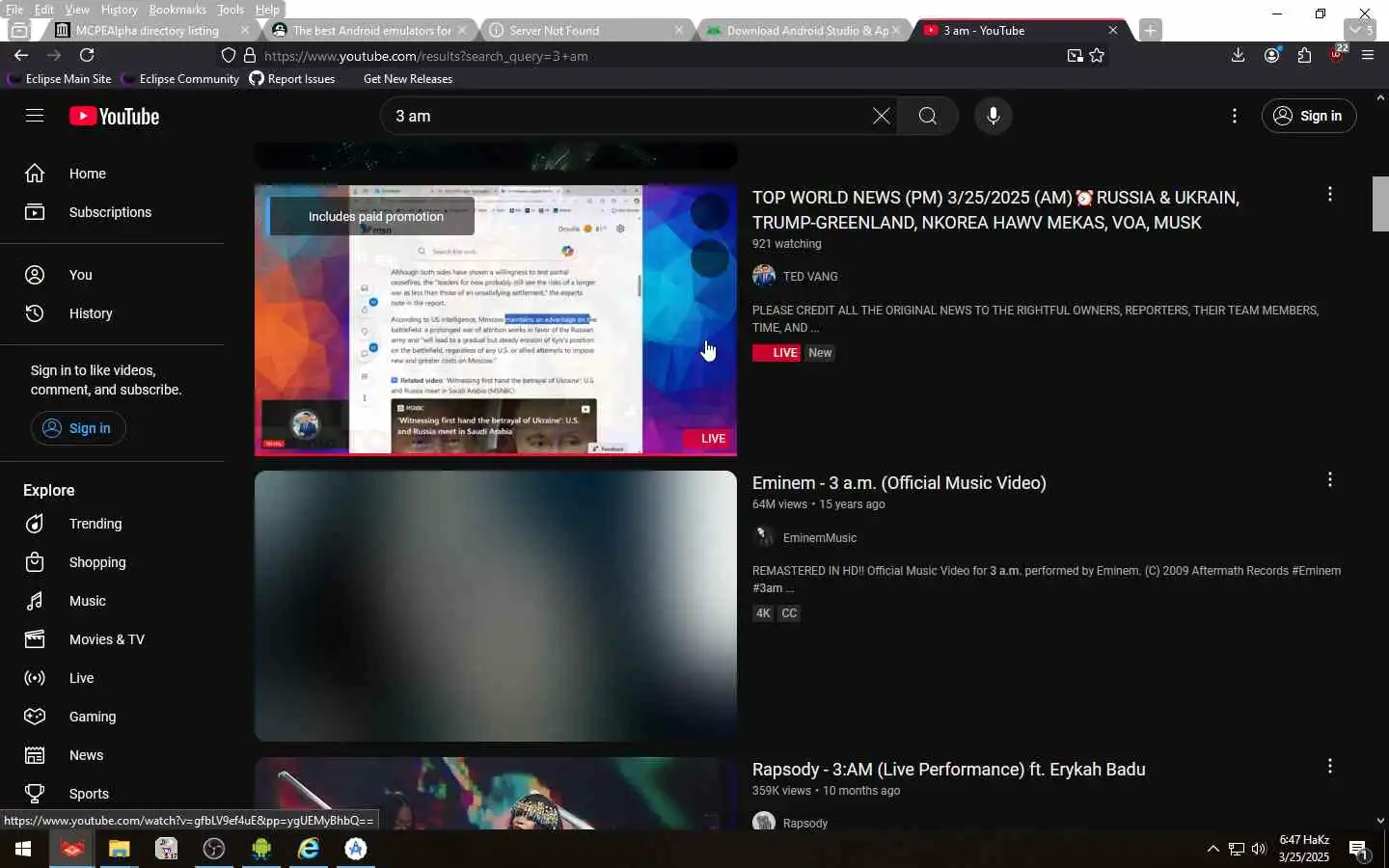Switch to Server Not Found tab
1389x868 pixels.
(586, 30)
